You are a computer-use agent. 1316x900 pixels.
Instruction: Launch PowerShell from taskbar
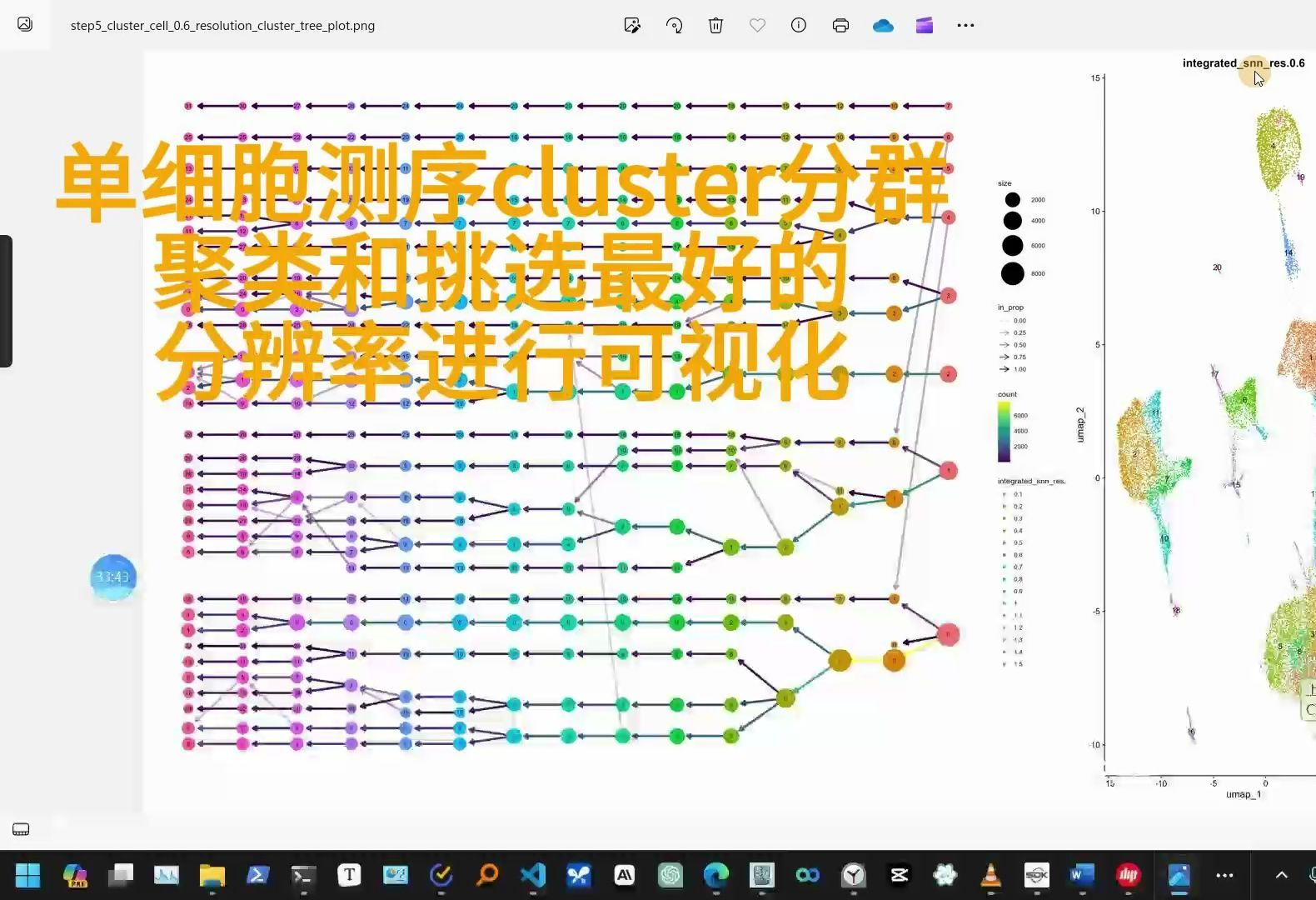pyautogui.click(x=257, y=875)
